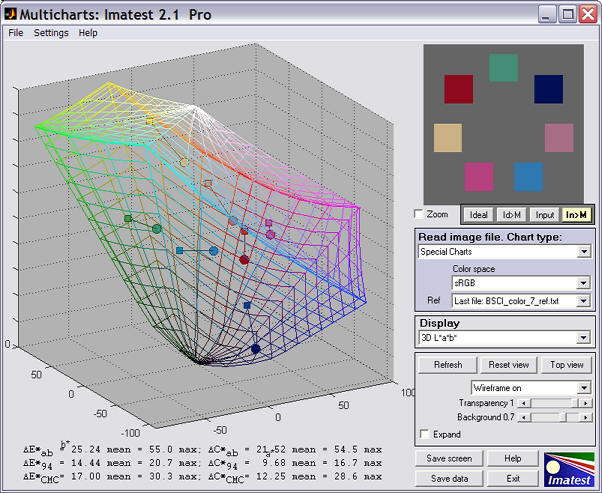Enable the Zoom checkbox
602x493 pixels.
click(x=419, y=214)
